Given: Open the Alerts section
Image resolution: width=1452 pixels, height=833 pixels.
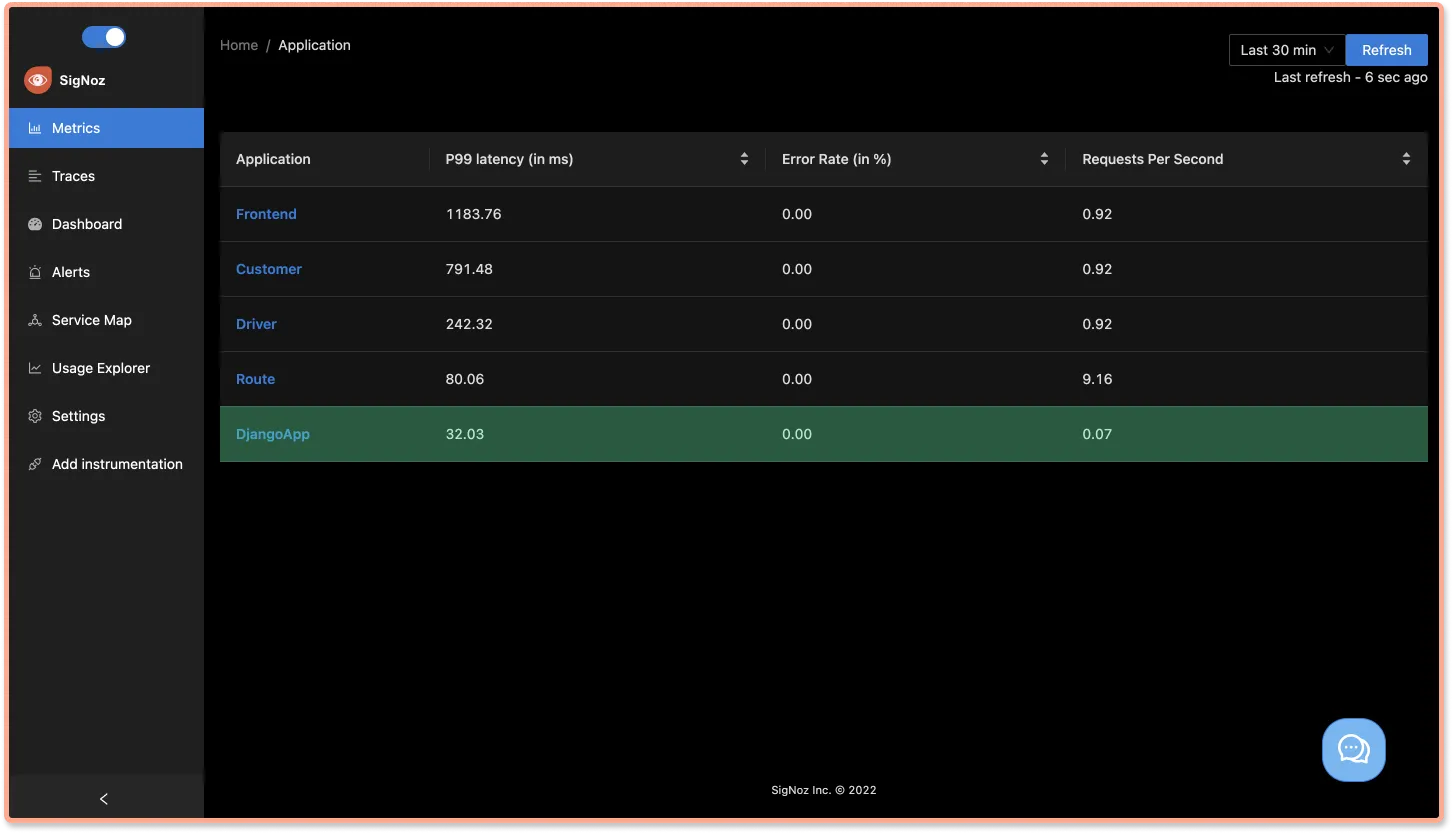Looking at the screenshot, I should coord(71,271).
